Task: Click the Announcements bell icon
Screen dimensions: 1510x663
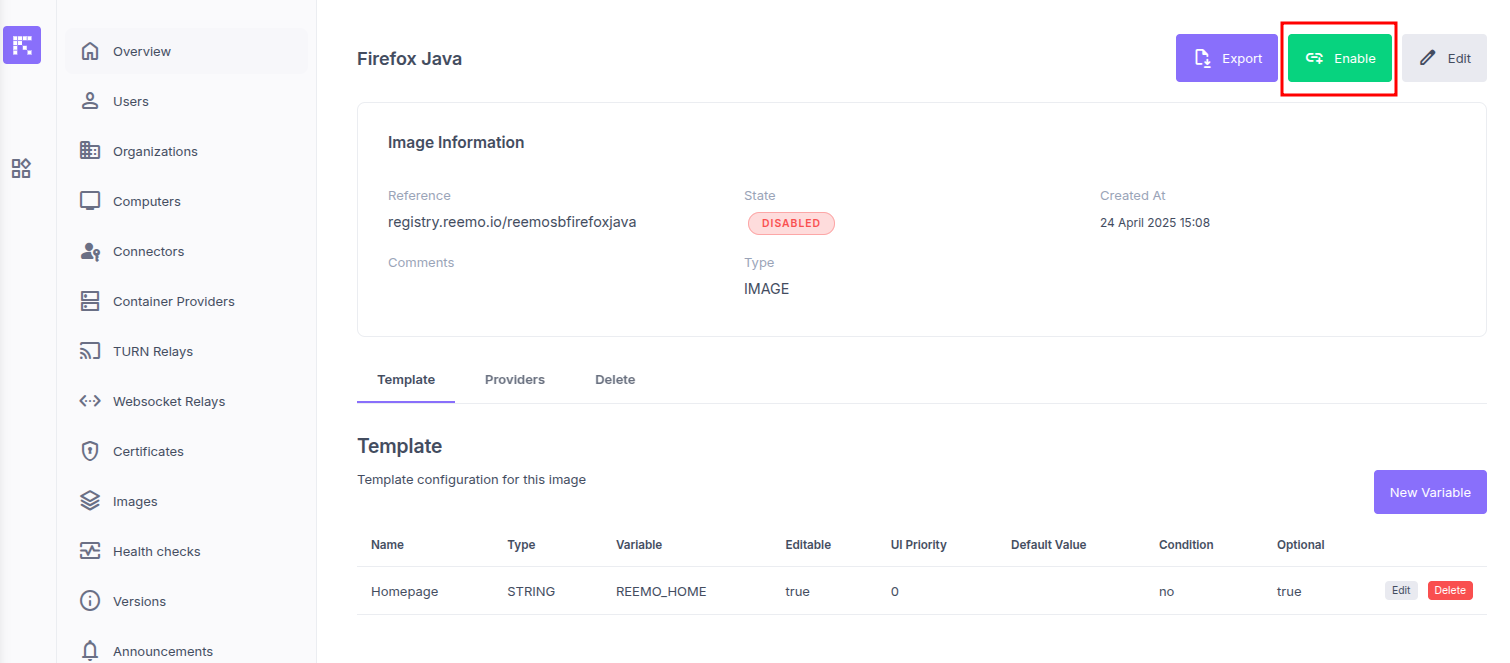Action: (x=90, y=651)
